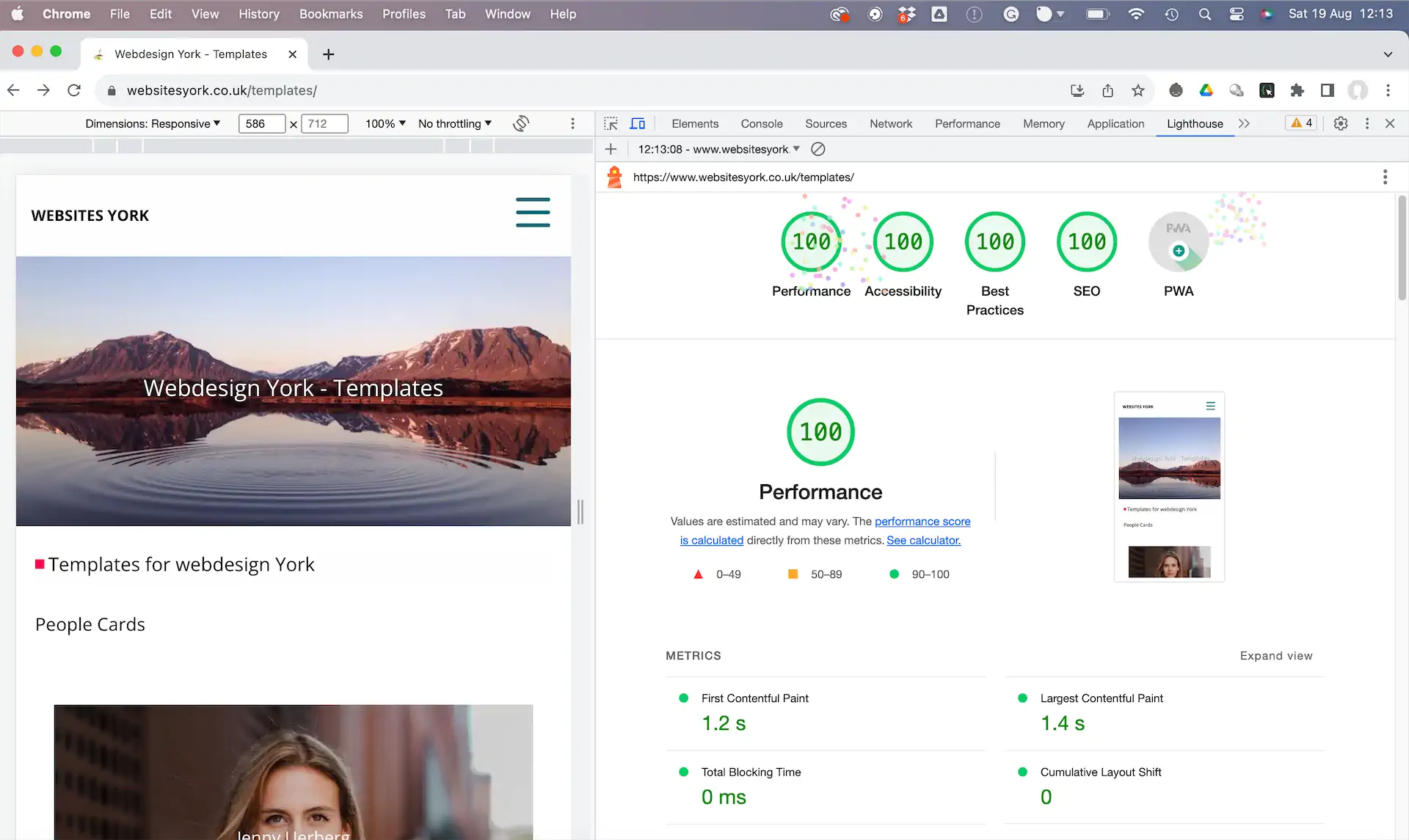Open the Chrome three-dot menu

1388,90
